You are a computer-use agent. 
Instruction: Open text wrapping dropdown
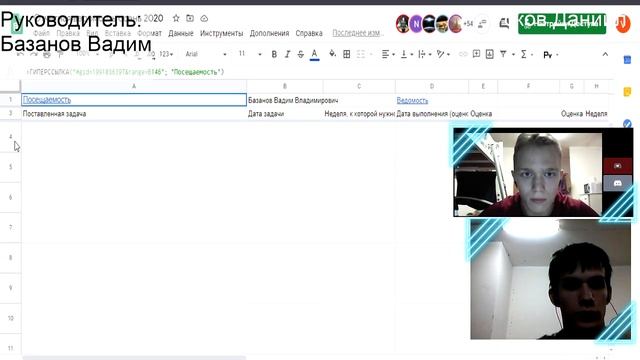424,54
